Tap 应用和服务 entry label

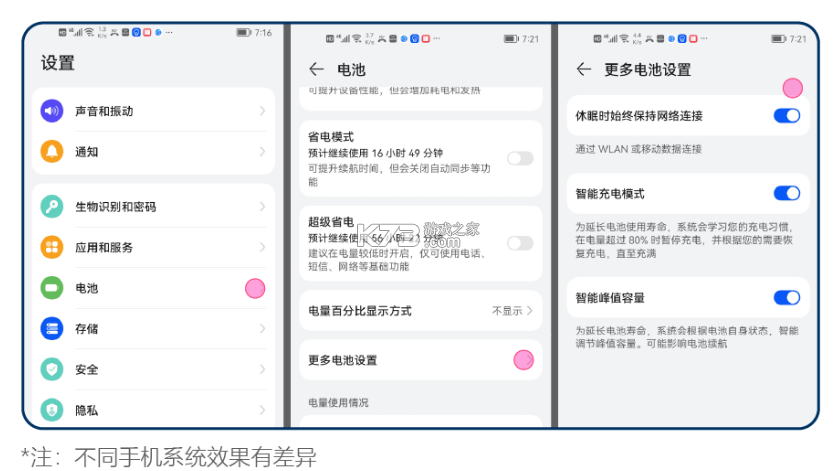pos(104,248)
